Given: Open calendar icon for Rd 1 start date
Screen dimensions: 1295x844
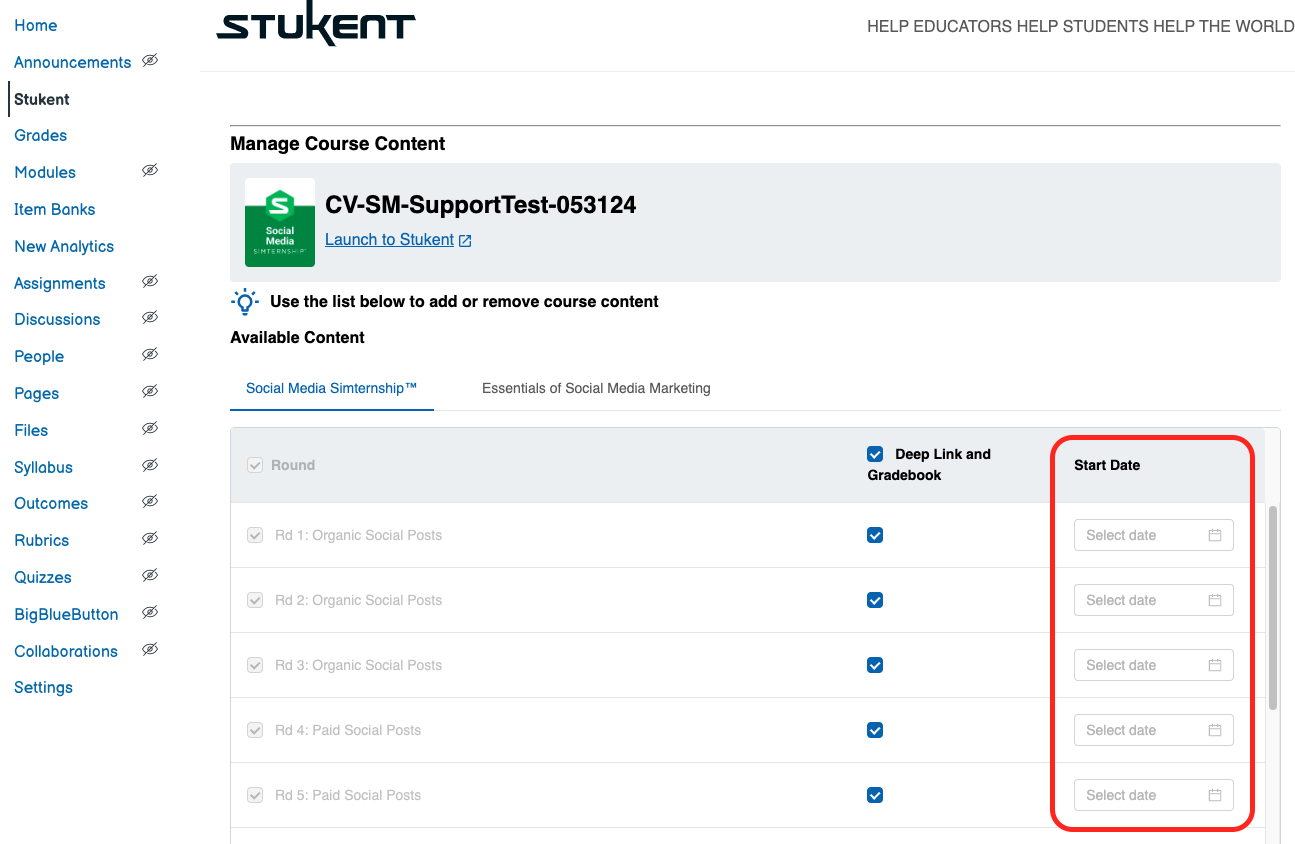Looking at the screenshot, I should coord(1215,535).
